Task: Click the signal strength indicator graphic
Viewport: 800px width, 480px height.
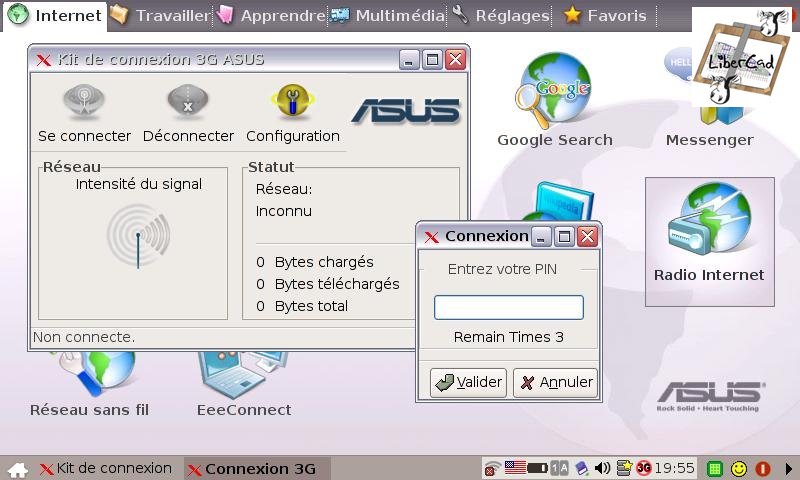Action: [138, 236]
